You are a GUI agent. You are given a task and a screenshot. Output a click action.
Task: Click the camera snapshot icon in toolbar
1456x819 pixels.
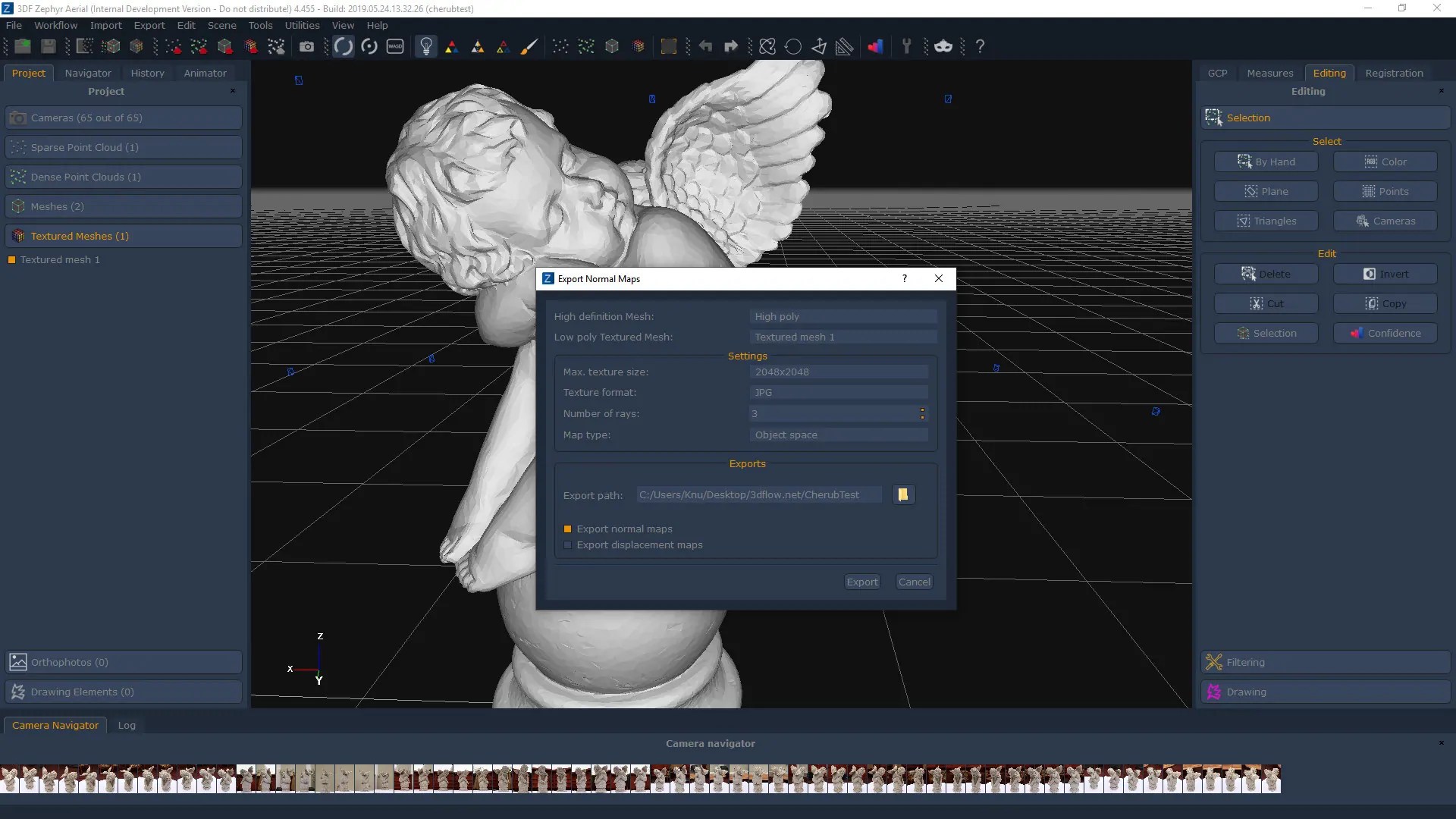click(306, 47)
